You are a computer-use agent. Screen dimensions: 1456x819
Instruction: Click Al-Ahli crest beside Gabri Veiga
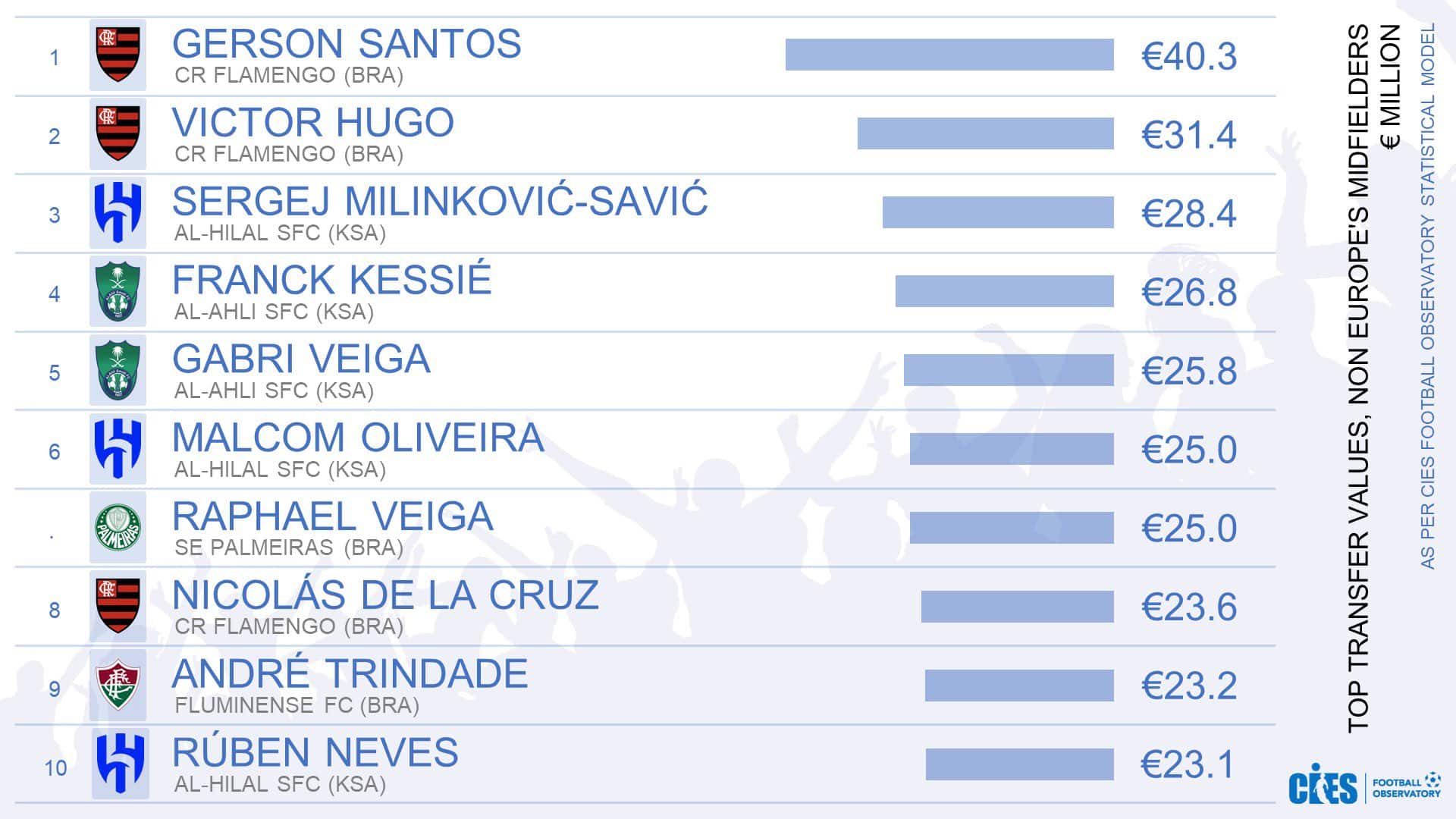118,371
